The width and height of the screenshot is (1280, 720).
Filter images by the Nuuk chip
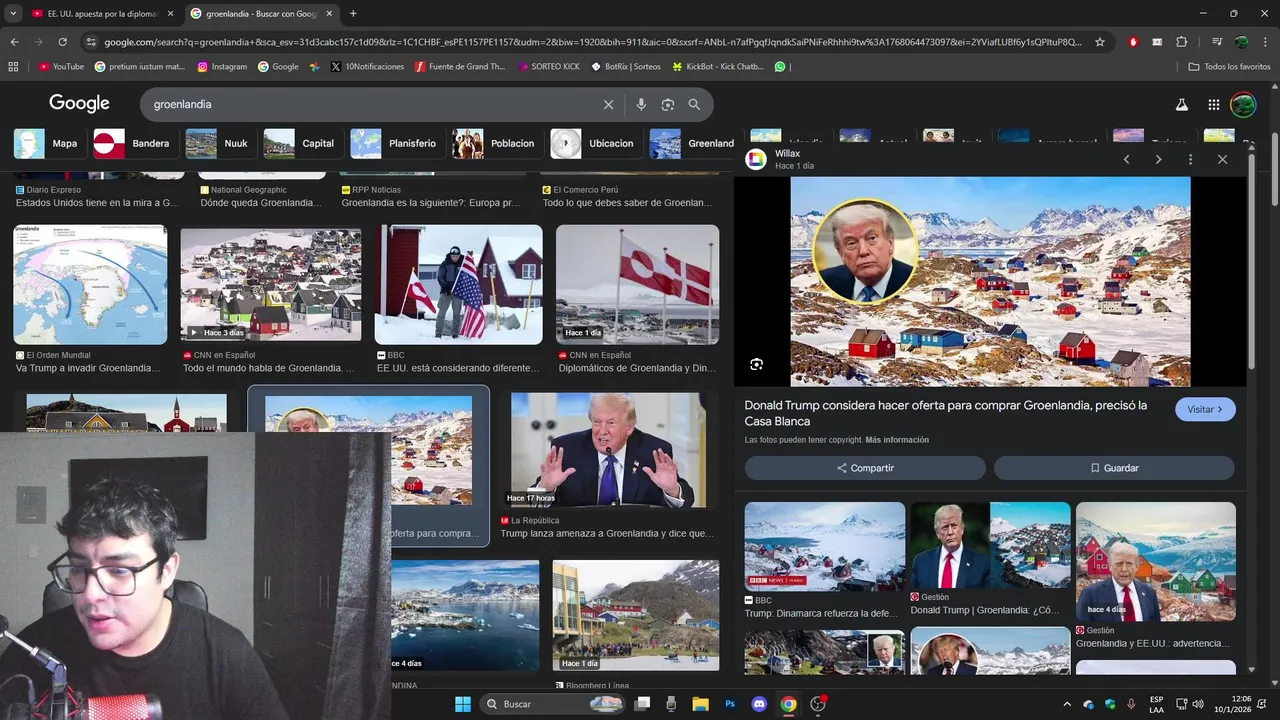[219, 143]
